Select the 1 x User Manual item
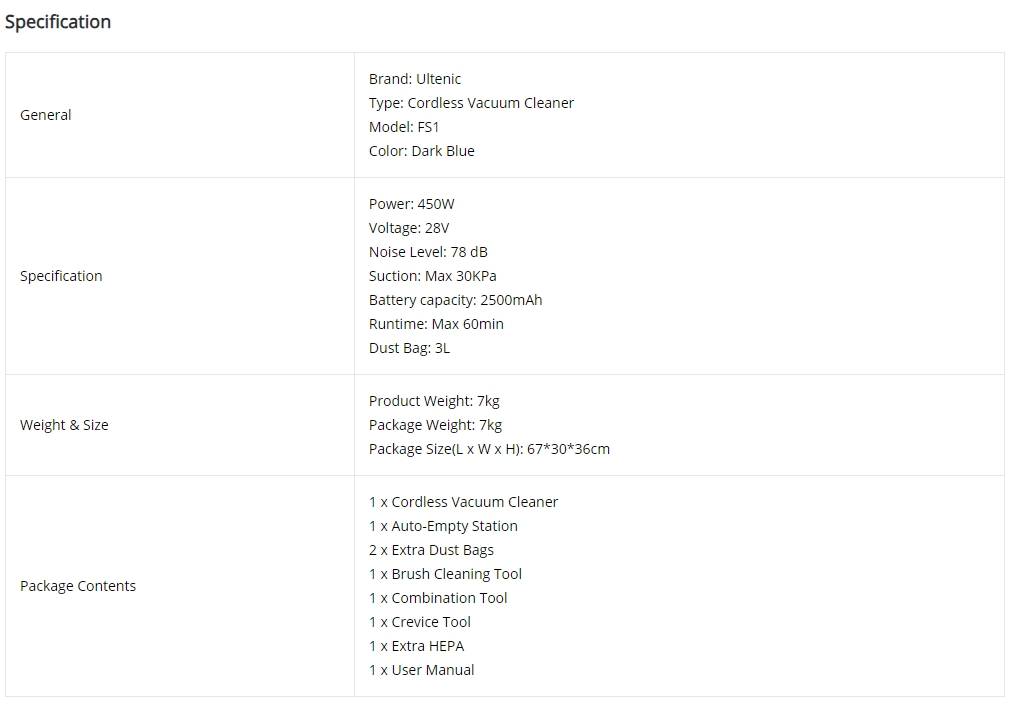This screenshot has height=709, width=1013. pos(421,670)
